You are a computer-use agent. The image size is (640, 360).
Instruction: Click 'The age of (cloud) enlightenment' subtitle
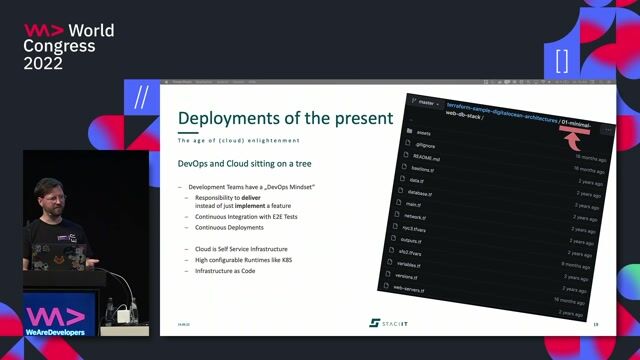tap(239, 140)
